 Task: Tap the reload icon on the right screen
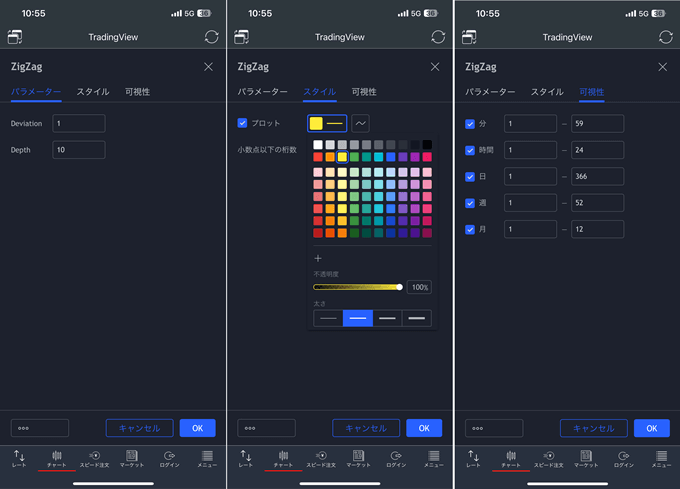(666, 37)
